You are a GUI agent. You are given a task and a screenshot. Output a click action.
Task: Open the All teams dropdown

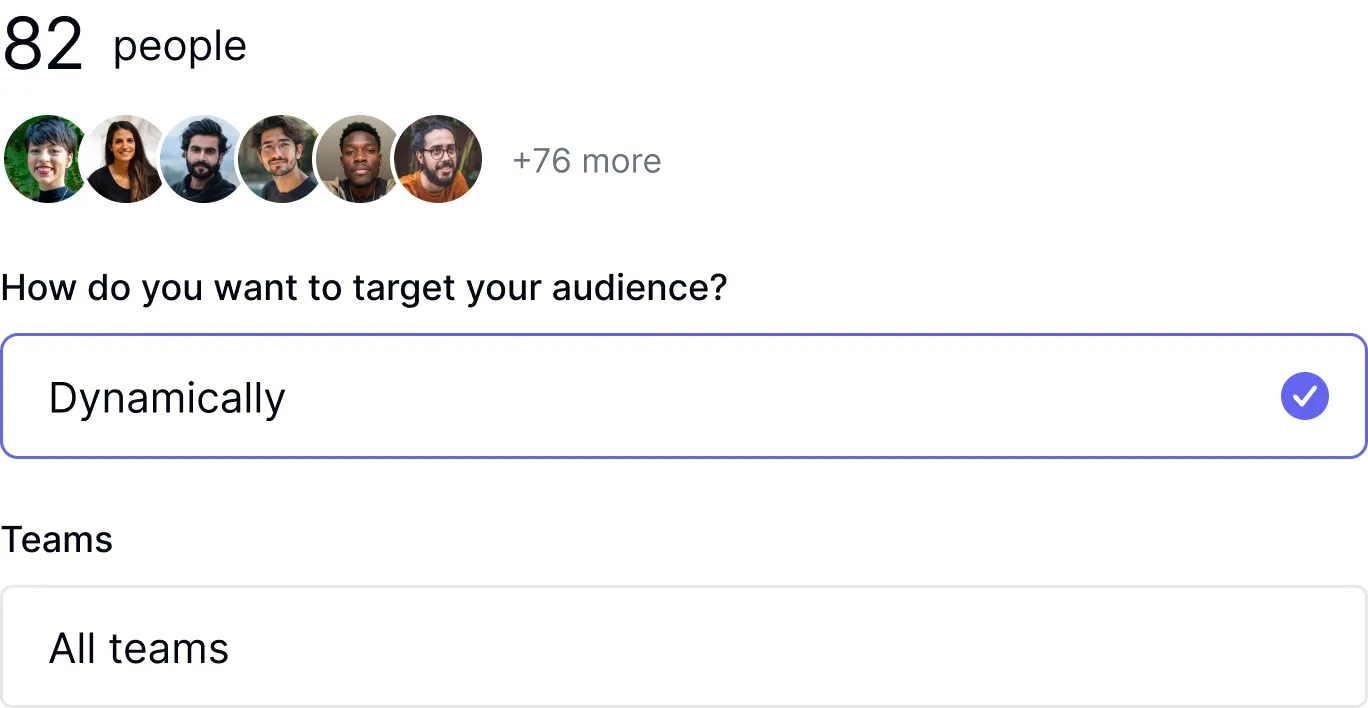[683, 647]
